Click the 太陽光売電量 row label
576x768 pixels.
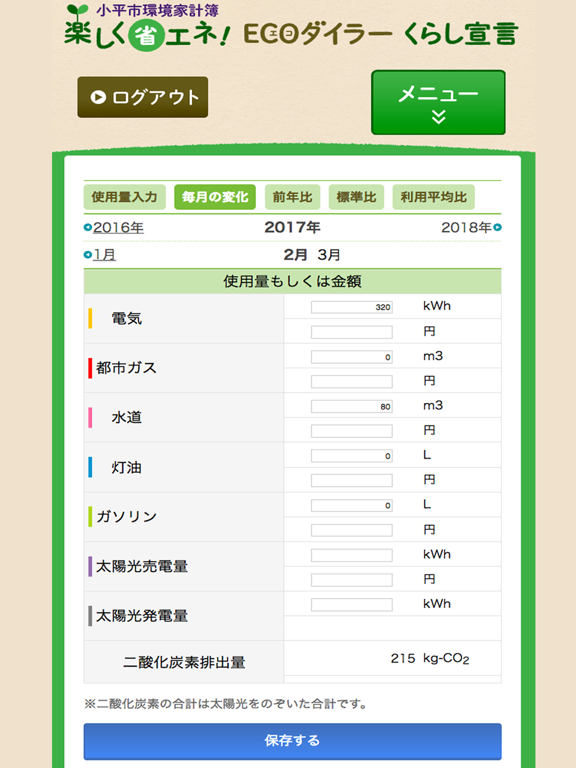(142, 566)
